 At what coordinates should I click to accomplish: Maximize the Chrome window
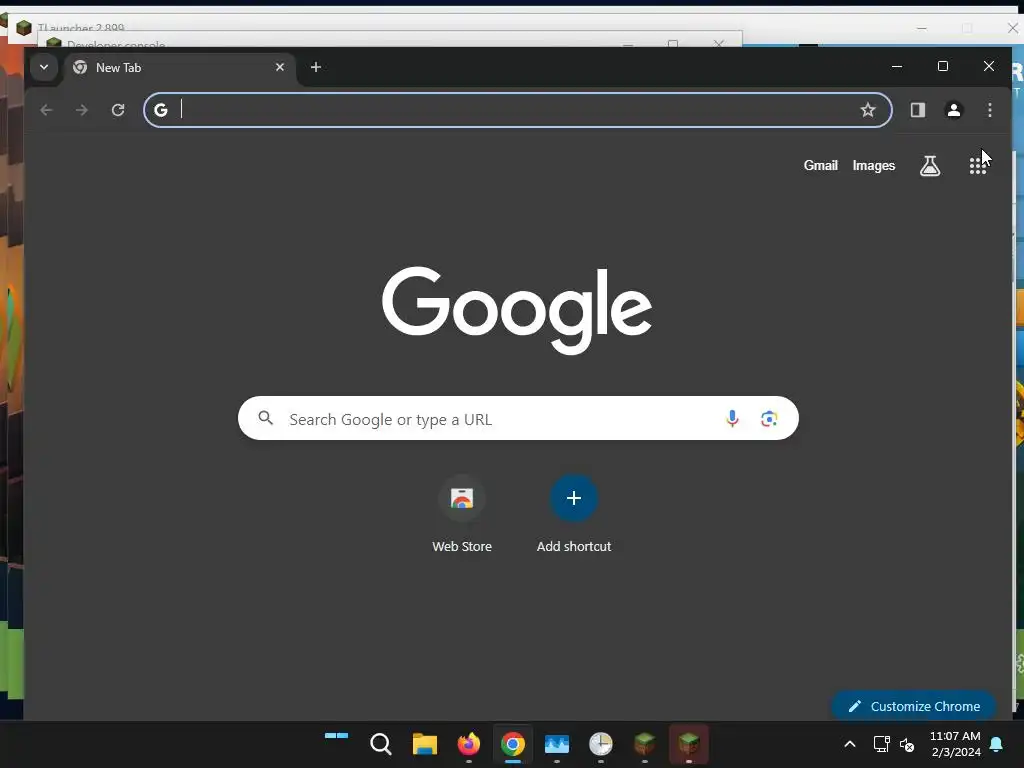point(942,66)
